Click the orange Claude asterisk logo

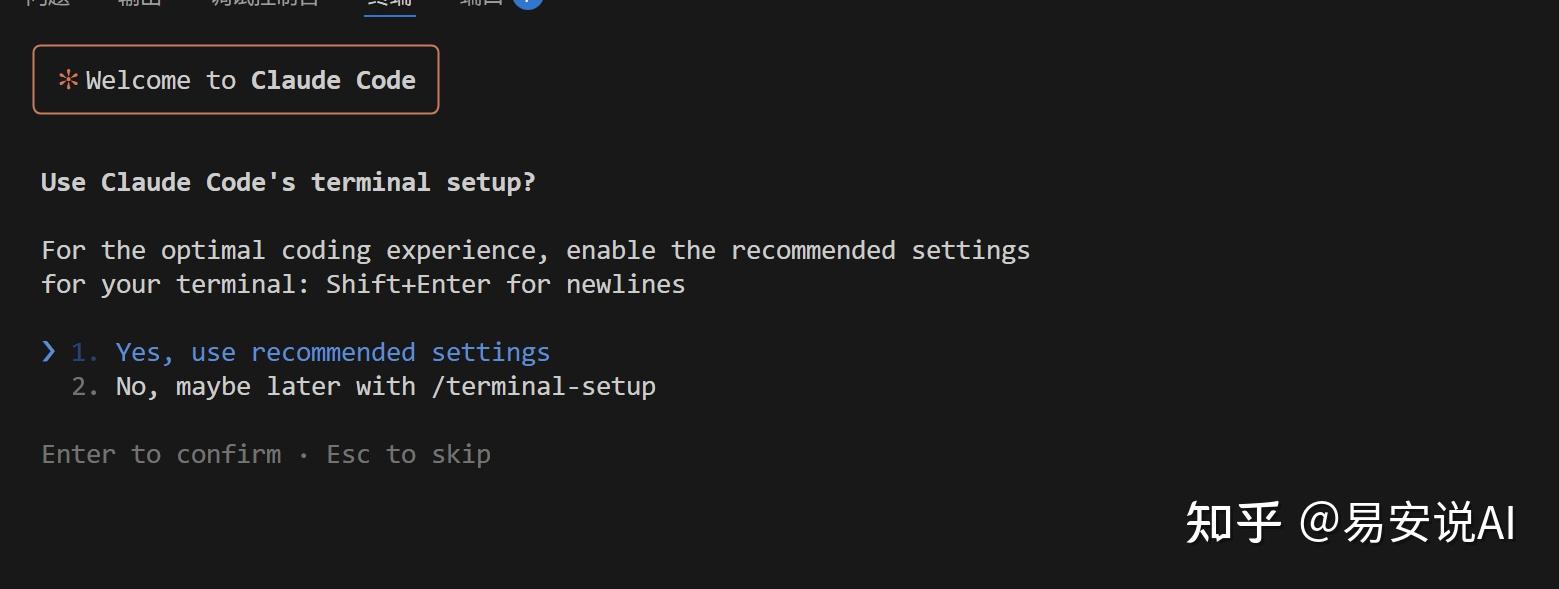68,80
